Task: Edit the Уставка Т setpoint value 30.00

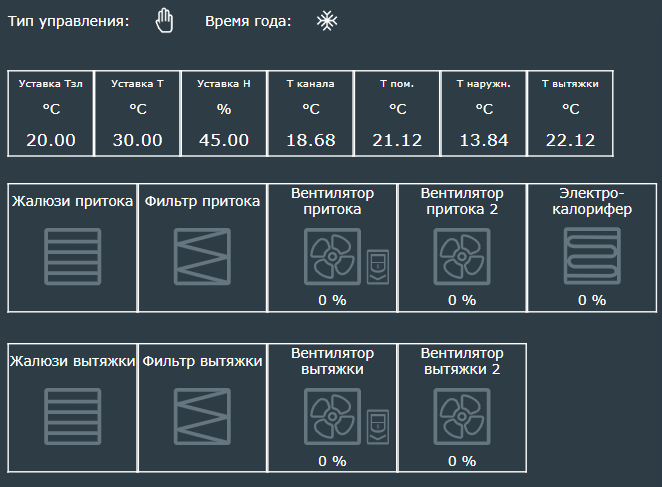Action: 137,140
